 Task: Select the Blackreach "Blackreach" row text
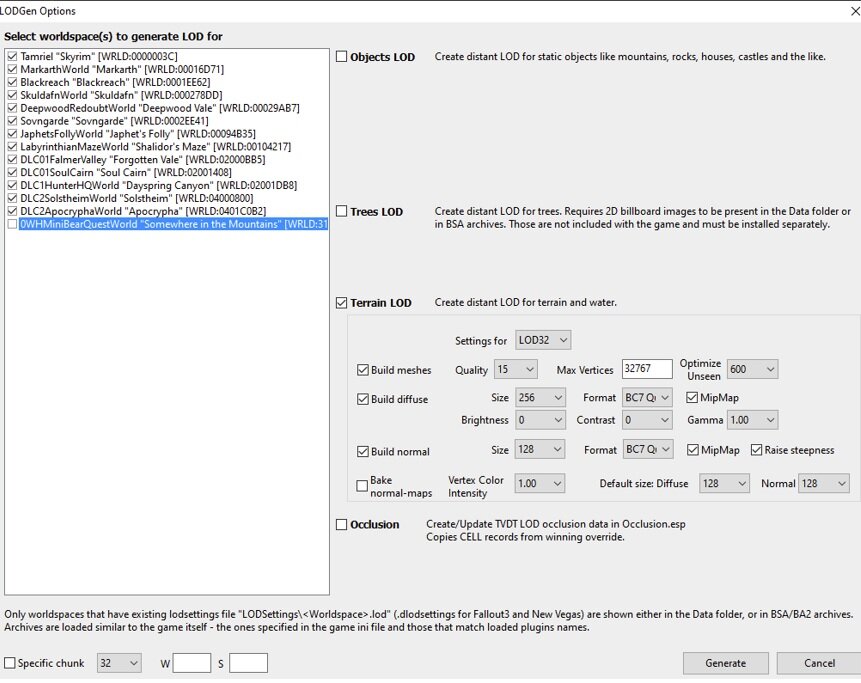[115, 82]
